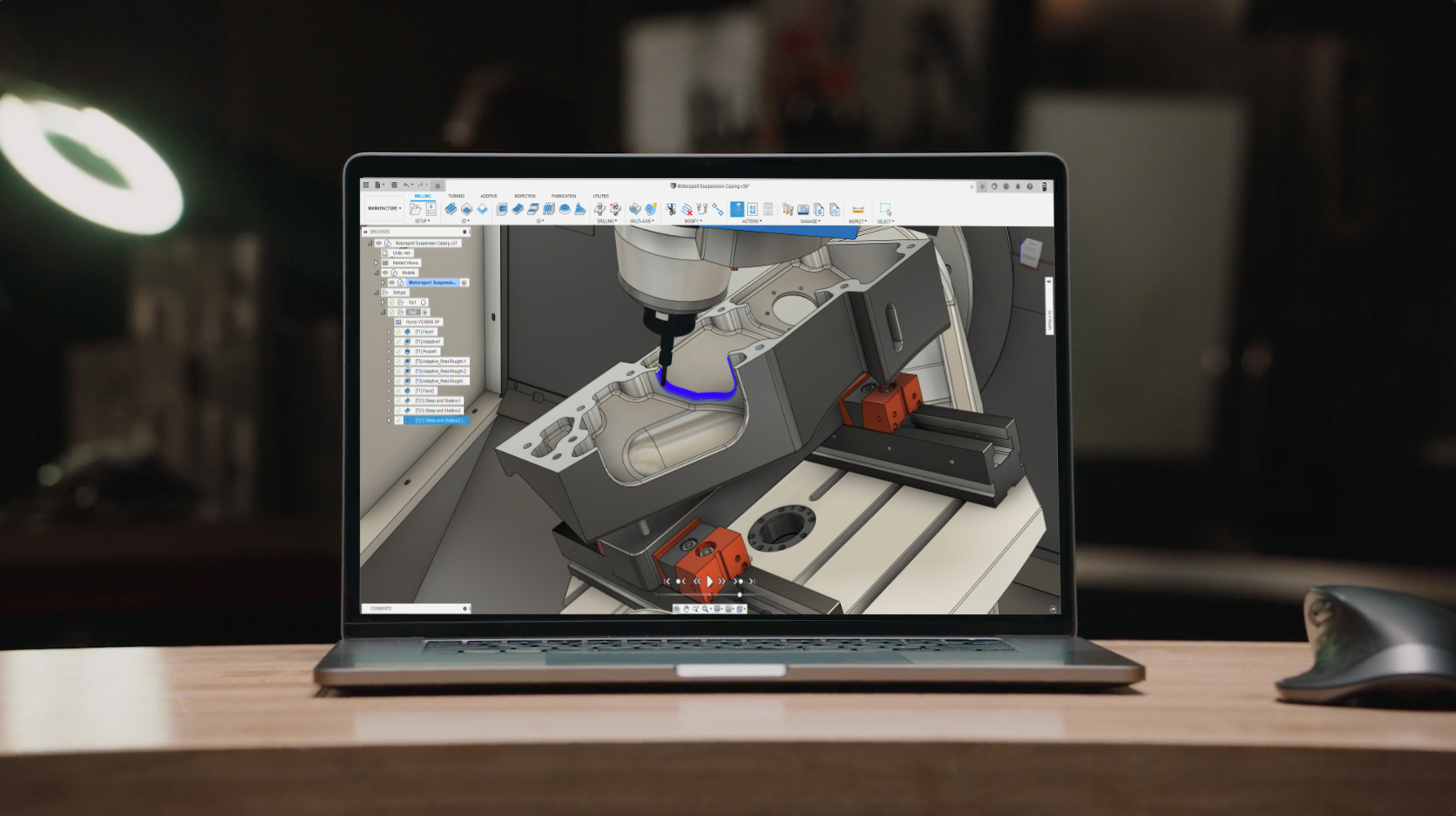Click the Tool Library icon
Image resolution: width=1456 pixels, height=816 pixels.
coord(787,210)
